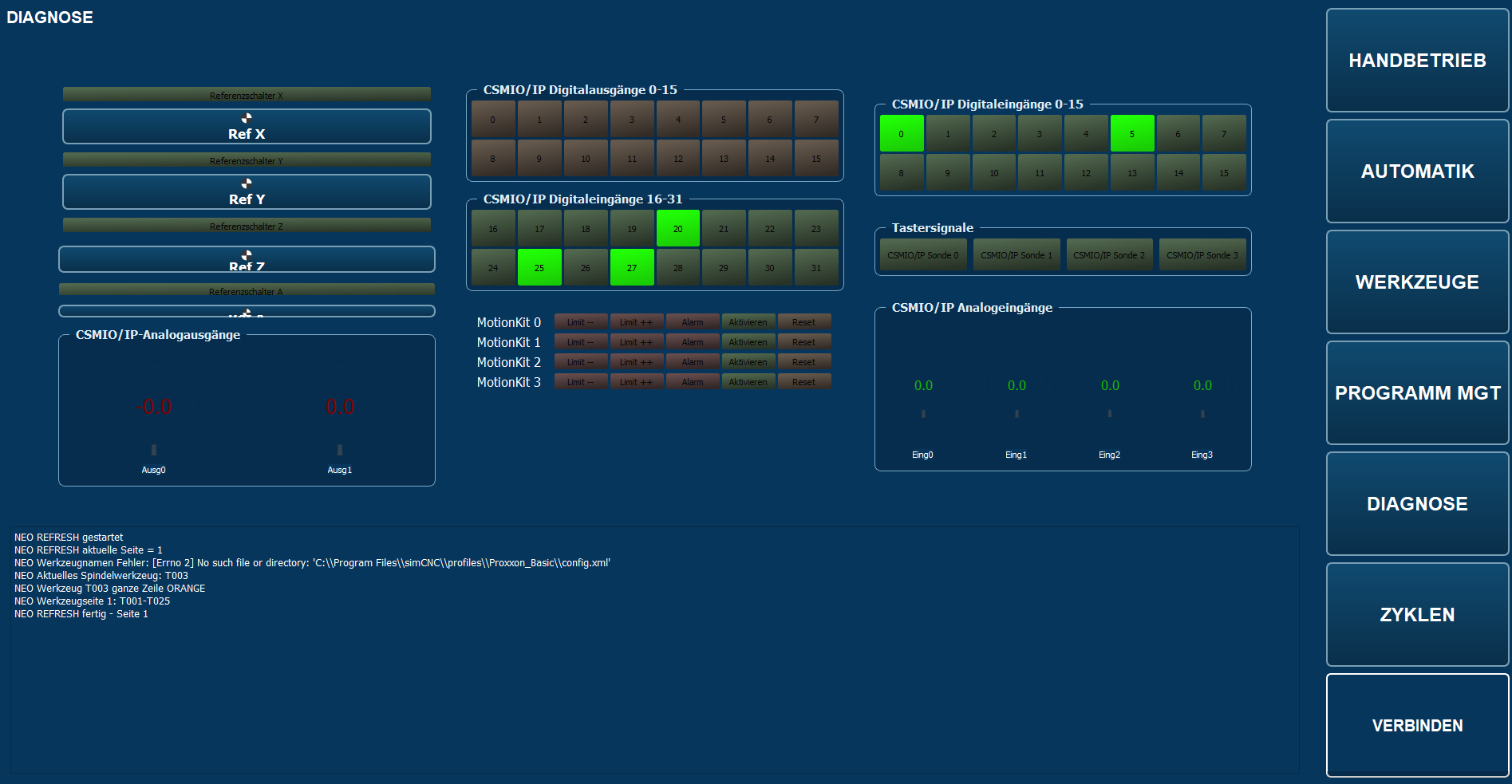This screenshot has width=1512, height=784.
Task: Click the Ref Y homing button
Action: tap(247, 192)
